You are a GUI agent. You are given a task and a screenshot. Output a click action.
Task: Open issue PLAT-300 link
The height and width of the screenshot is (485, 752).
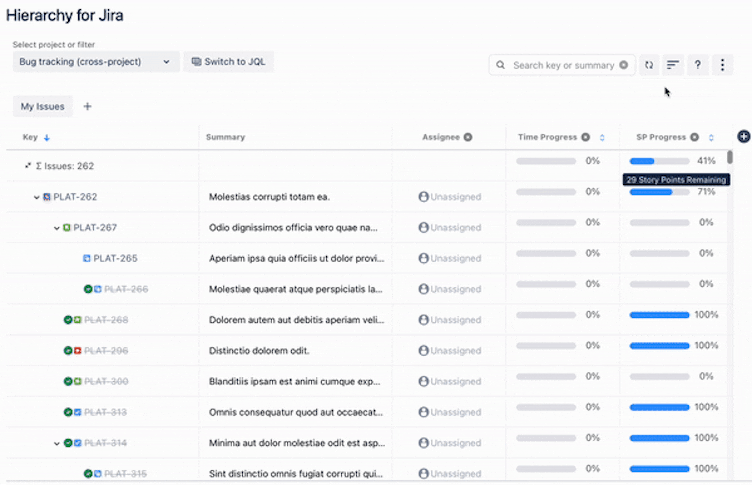106,381
